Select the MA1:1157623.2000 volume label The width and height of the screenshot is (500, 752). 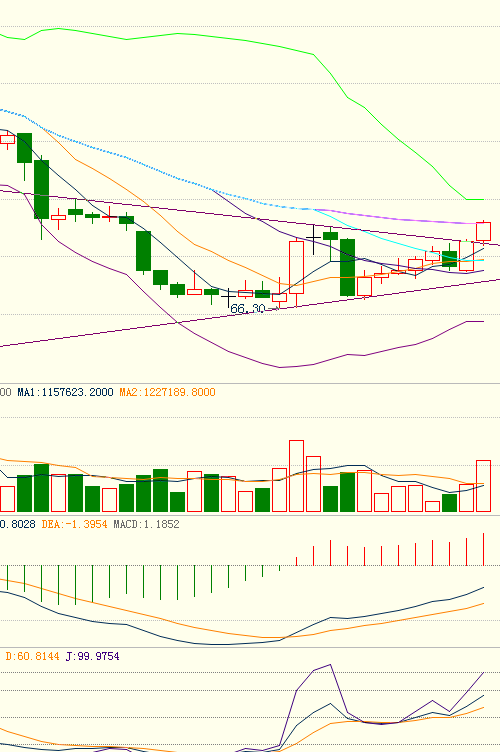65,392
